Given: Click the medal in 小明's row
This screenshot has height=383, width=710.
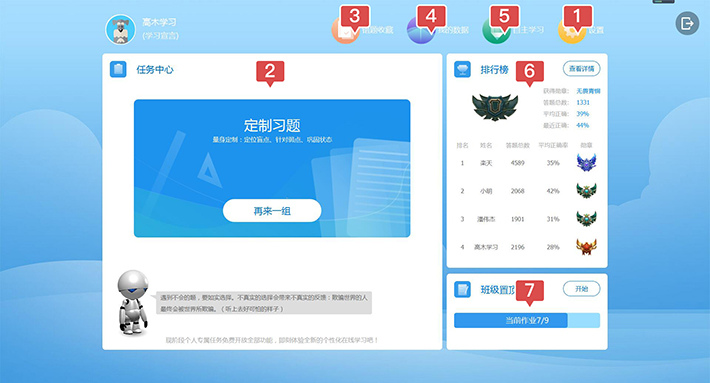Looking at the screenshot, I should (x=586, y=191).
